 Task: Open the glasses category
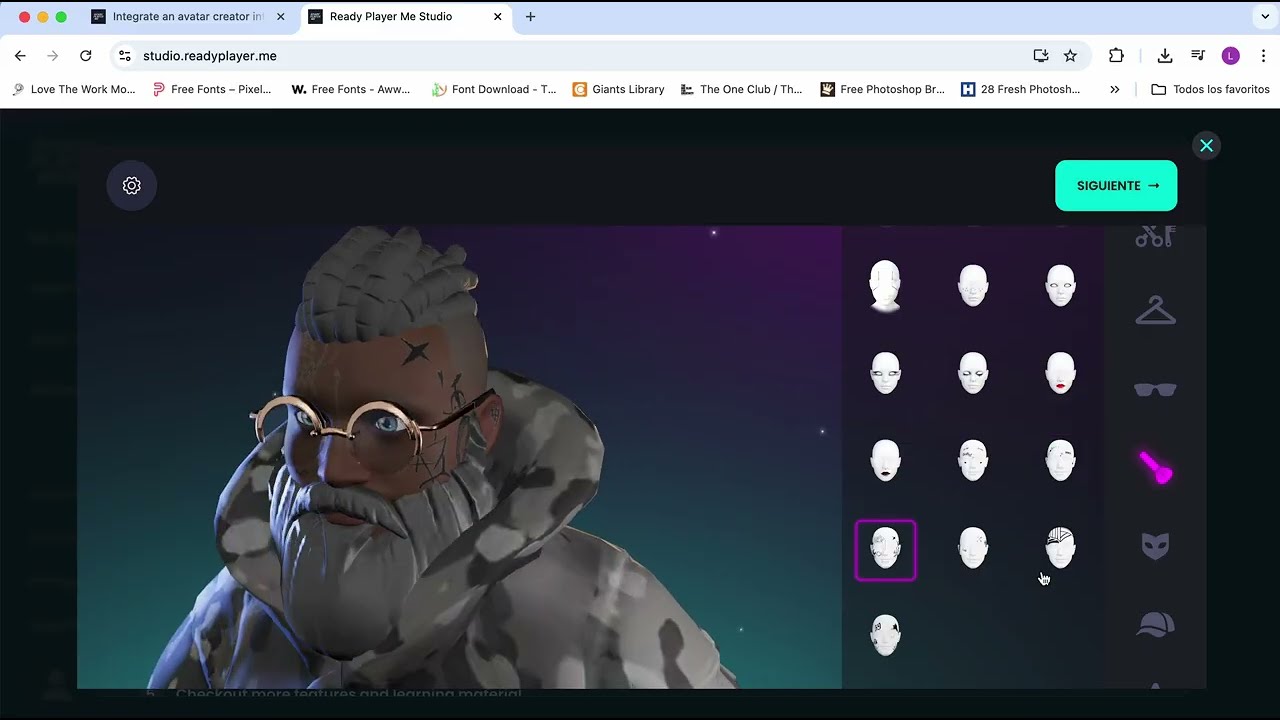tap(1155, 389)
